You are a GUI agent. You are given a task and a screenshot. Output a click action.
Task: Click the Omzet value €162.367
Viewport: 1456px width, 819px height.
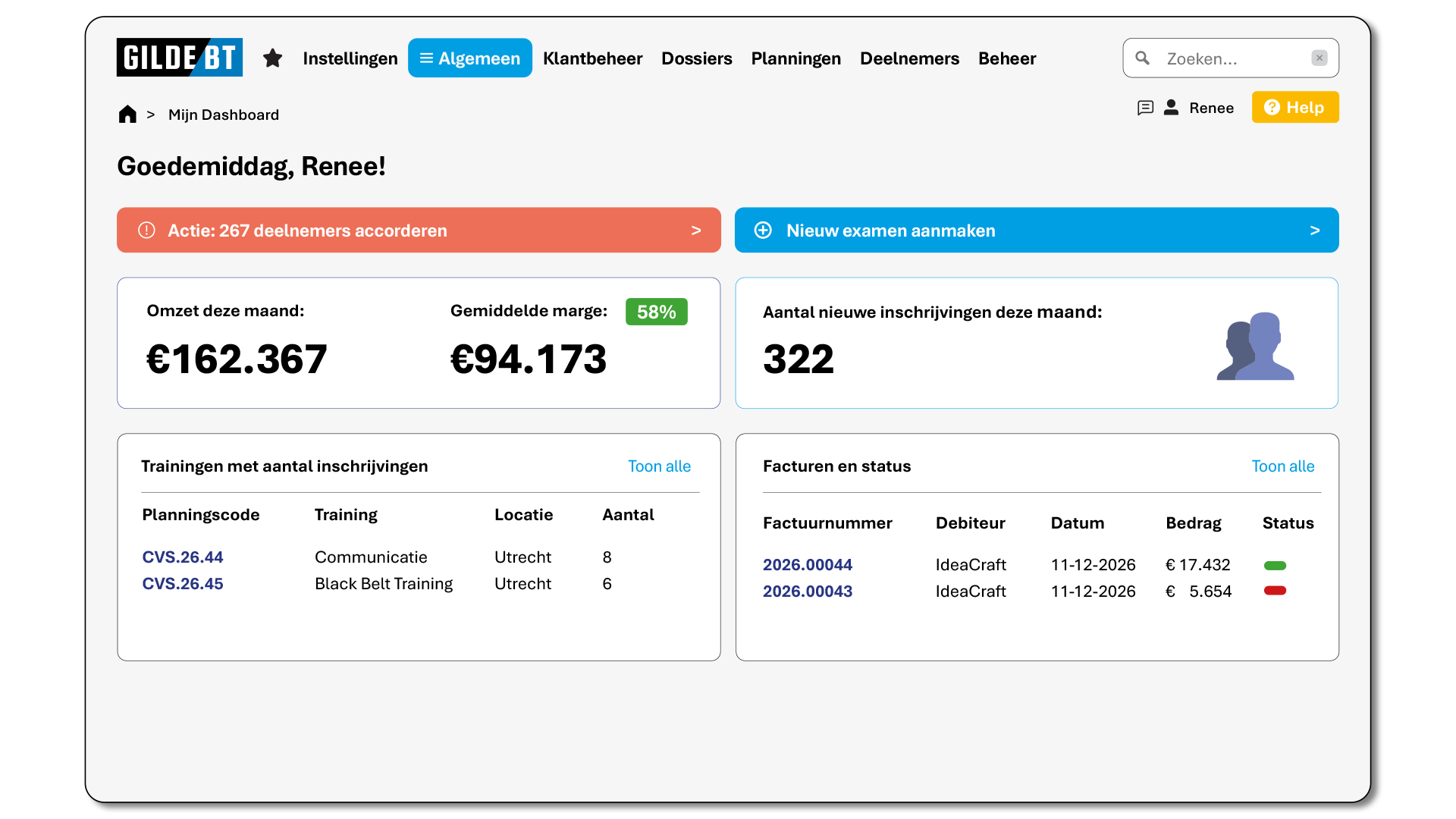coord(237,359)
